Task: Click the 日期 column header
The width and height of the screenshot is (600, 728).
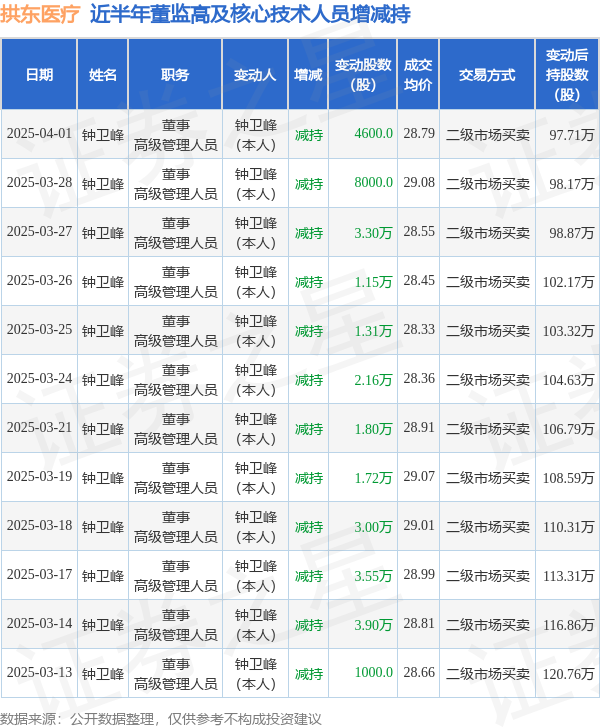Action: (x=39, y=74)
